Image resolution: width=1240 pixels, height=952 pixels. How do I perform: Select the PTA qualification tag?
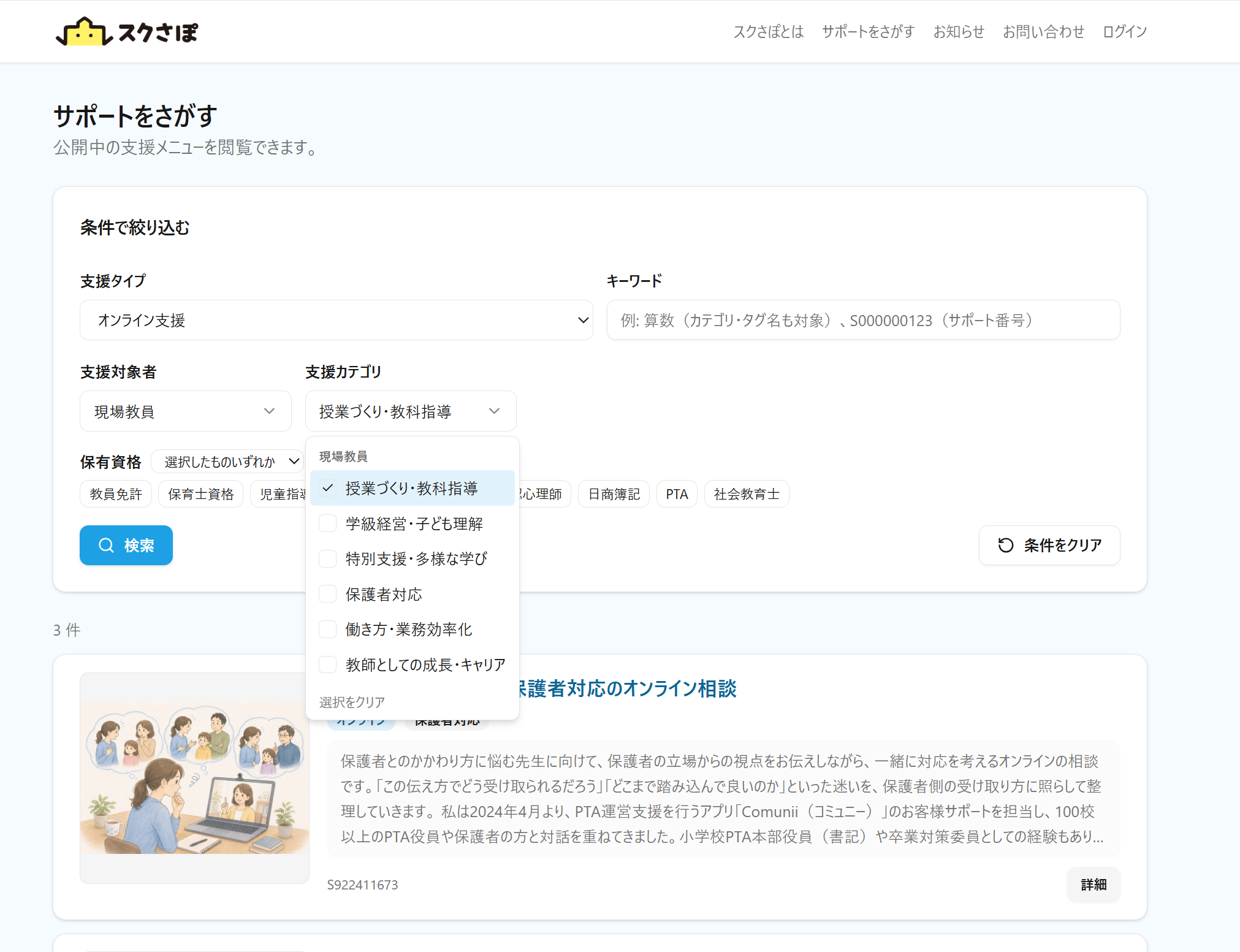click(x=677, y=494)
